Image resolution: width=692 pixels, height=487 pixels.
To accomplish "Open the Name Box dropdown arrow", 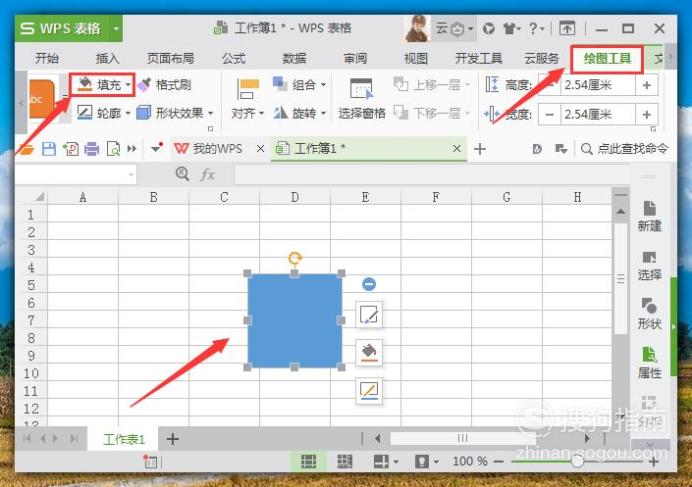I will (x=131, y=175).
